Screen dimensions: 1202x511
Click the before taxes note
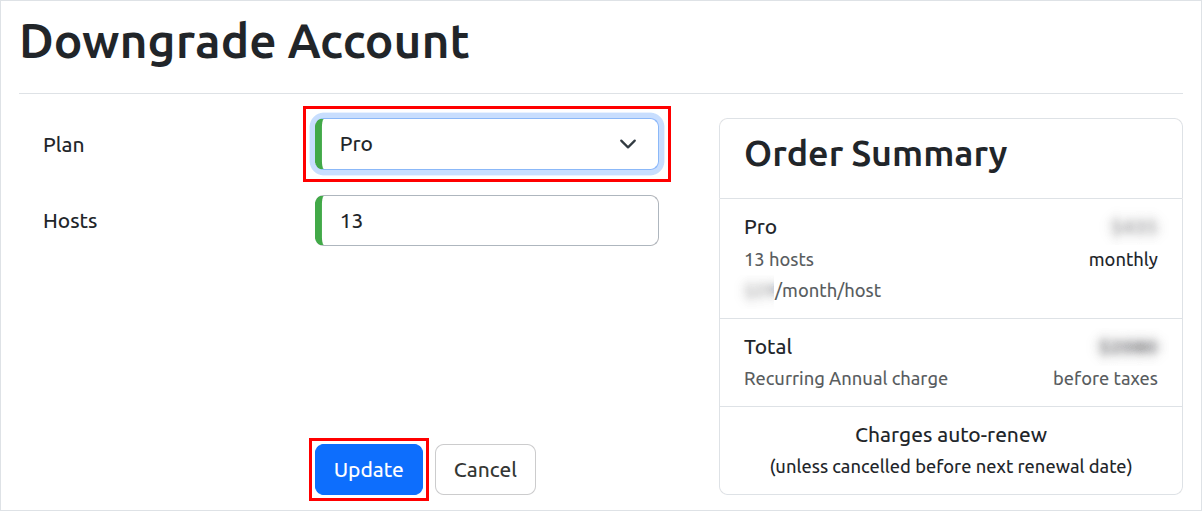(1105, 379)
